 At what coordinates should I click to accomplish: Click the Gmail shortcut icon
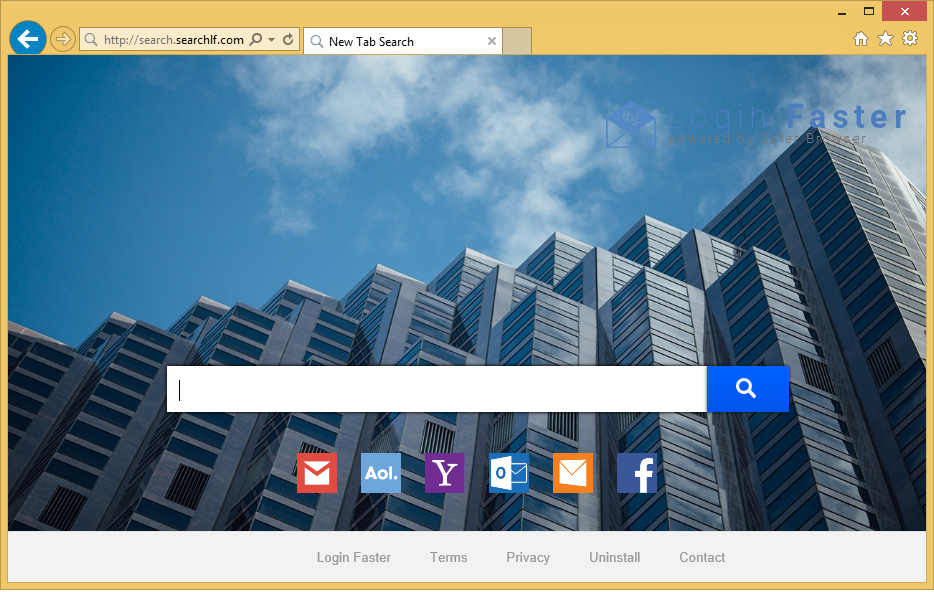(317, 473)
